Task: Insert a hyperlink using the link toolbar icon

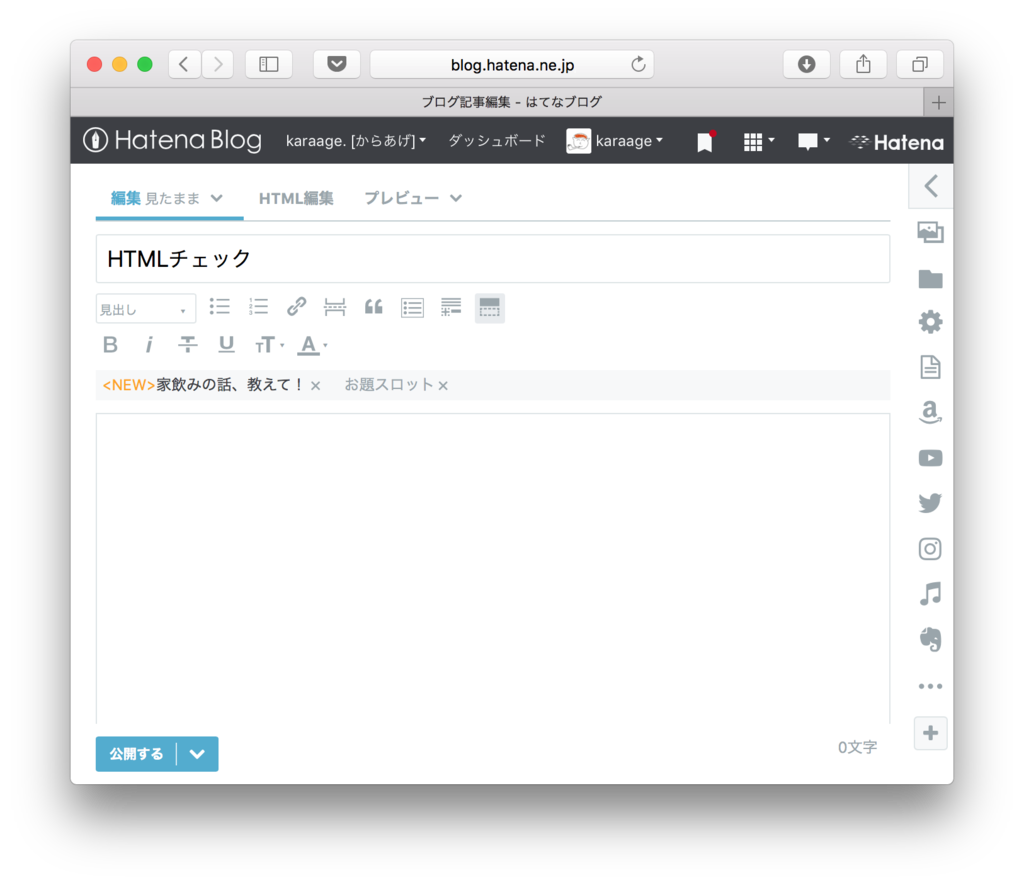Action: (296, 307)
